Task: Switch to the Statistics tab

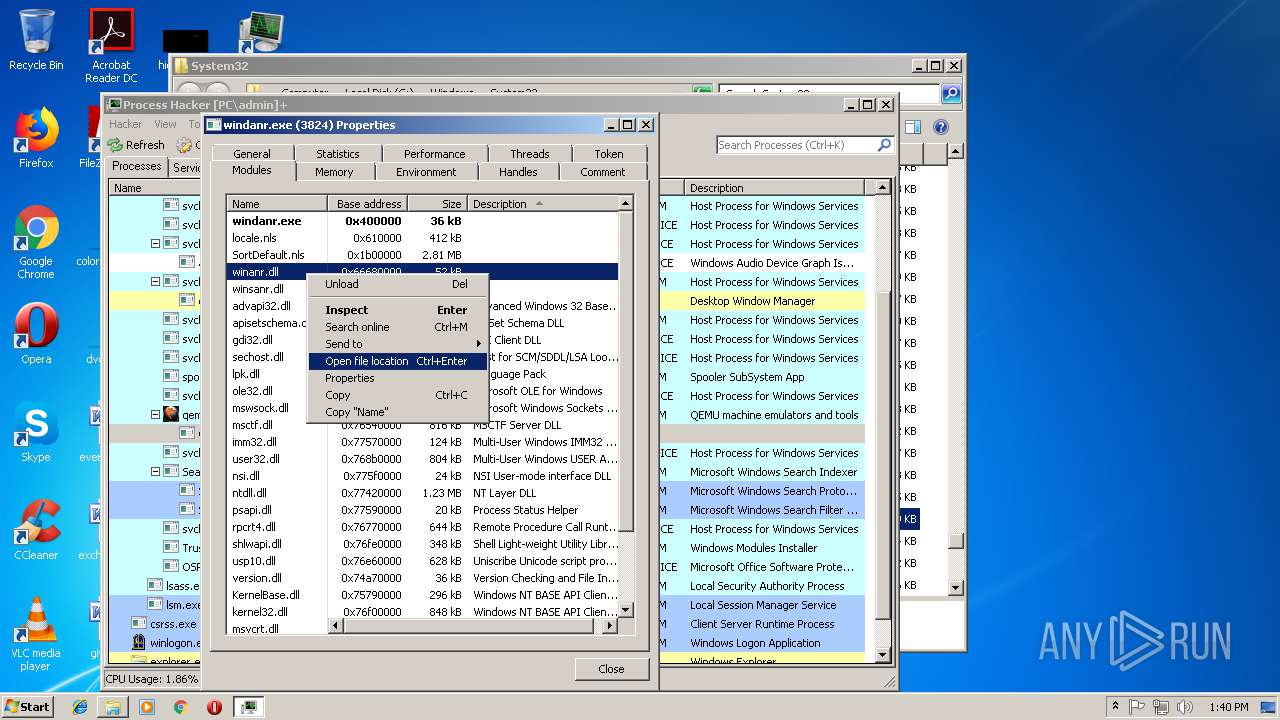Action: point(338,154)
